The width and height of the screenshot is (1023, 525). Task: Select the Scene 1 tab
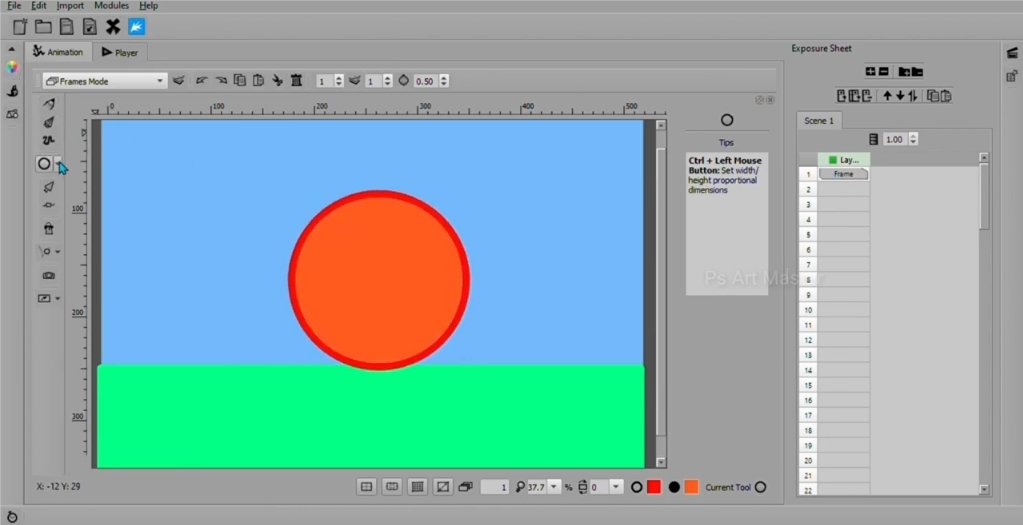click(x=819, y=120)
